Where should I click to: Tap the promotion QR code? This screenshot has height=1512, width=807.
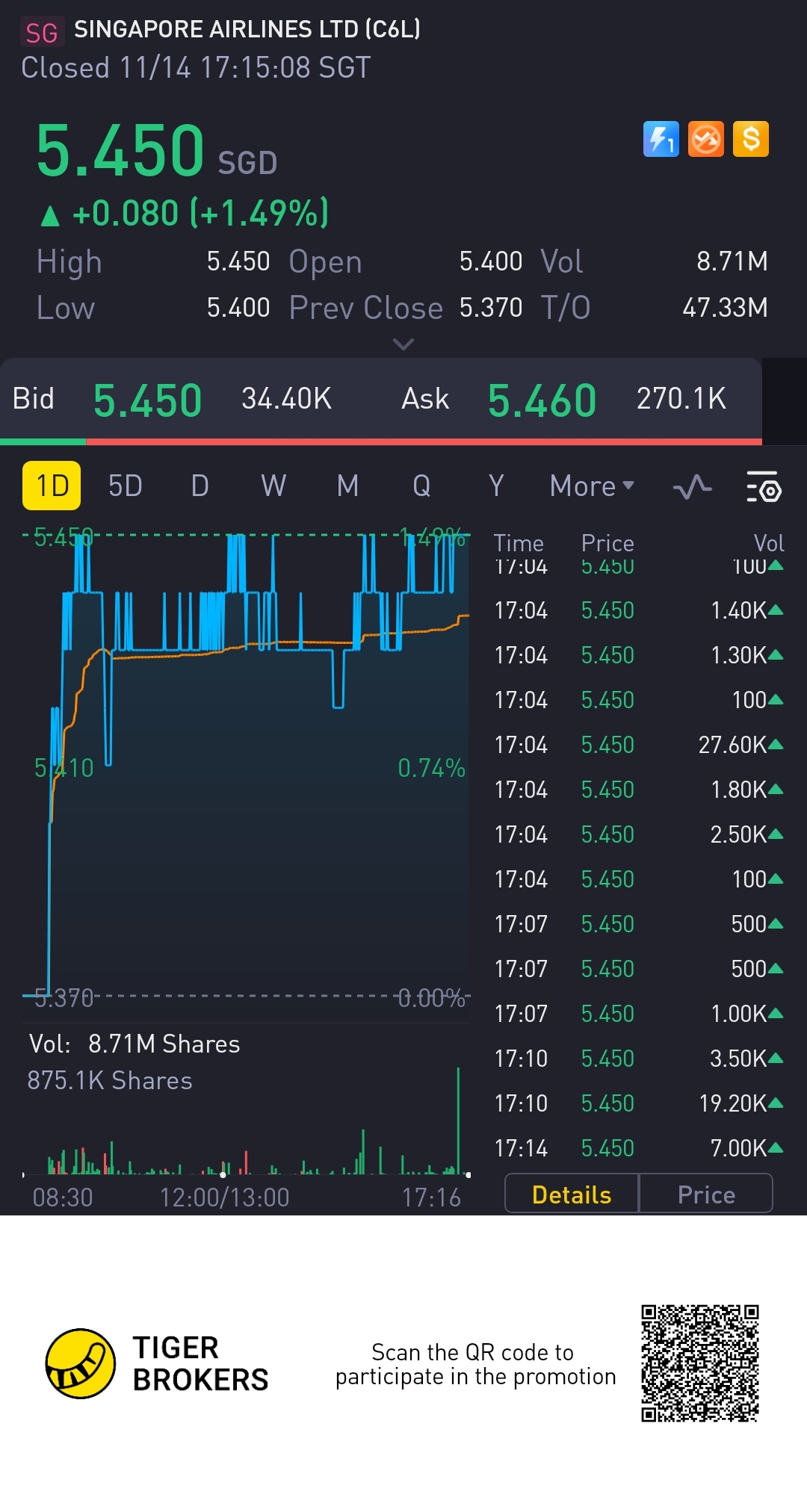[700, 1363]
